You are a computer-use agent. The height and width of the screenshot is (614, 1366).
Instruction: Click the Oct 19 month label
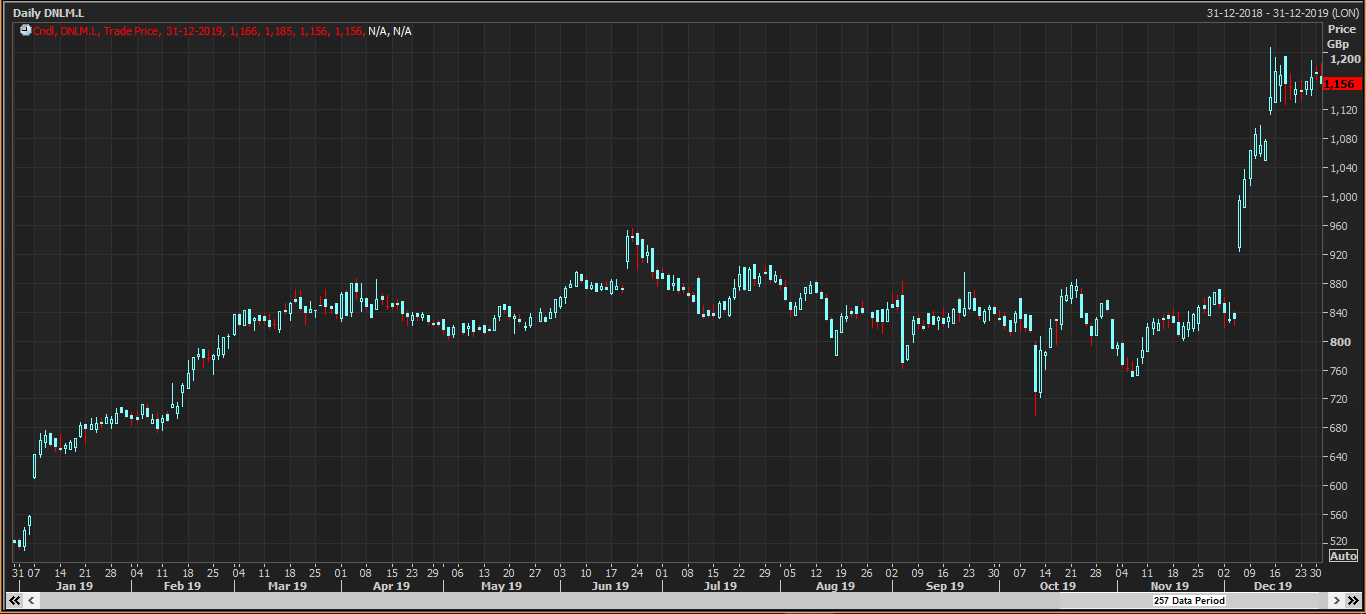pyautogui.click(x=1057, y=586)
